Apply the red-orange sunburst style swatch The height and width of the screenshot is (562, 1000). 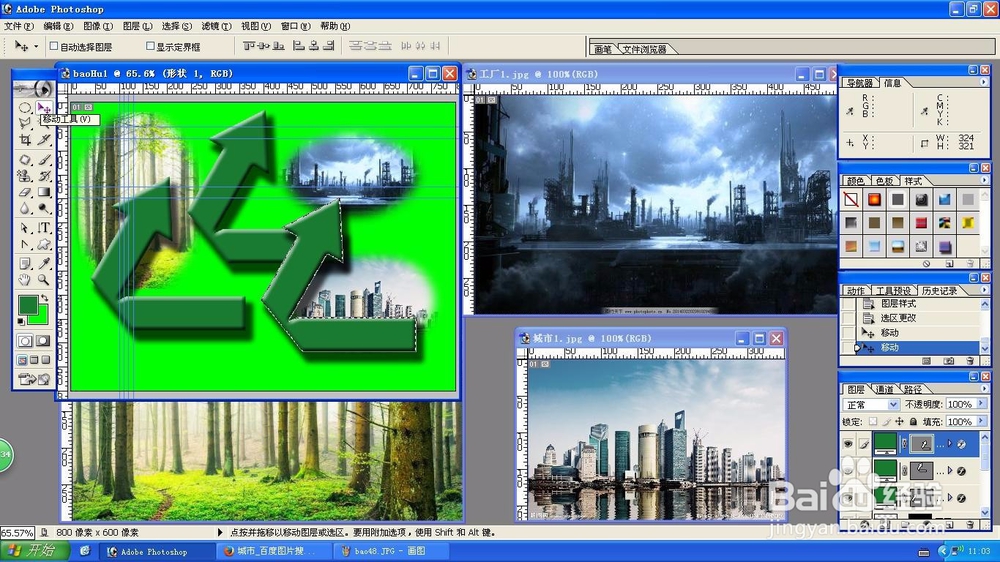874,200
